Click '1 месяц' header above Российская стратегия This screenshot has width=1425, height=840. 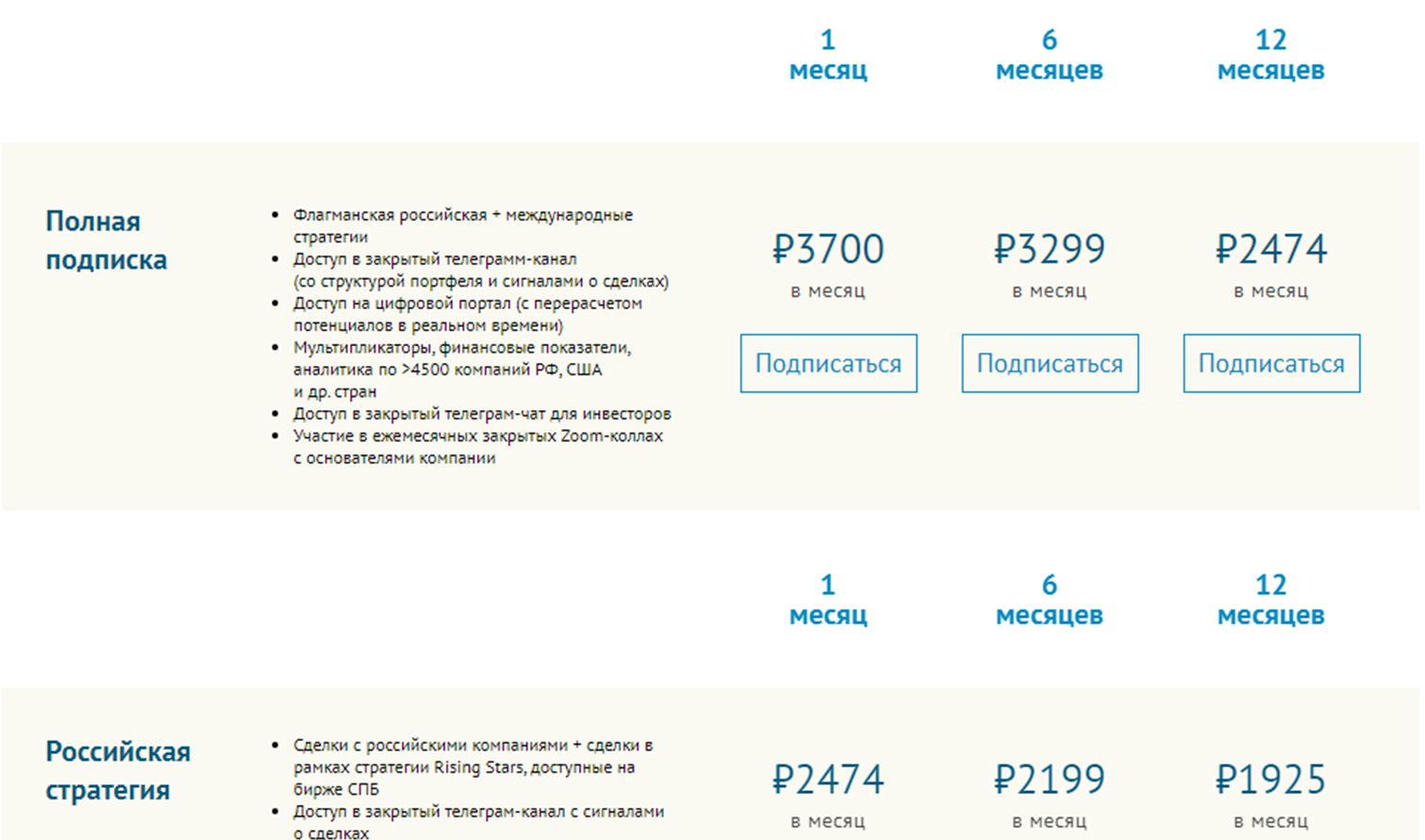pos(828,600)
